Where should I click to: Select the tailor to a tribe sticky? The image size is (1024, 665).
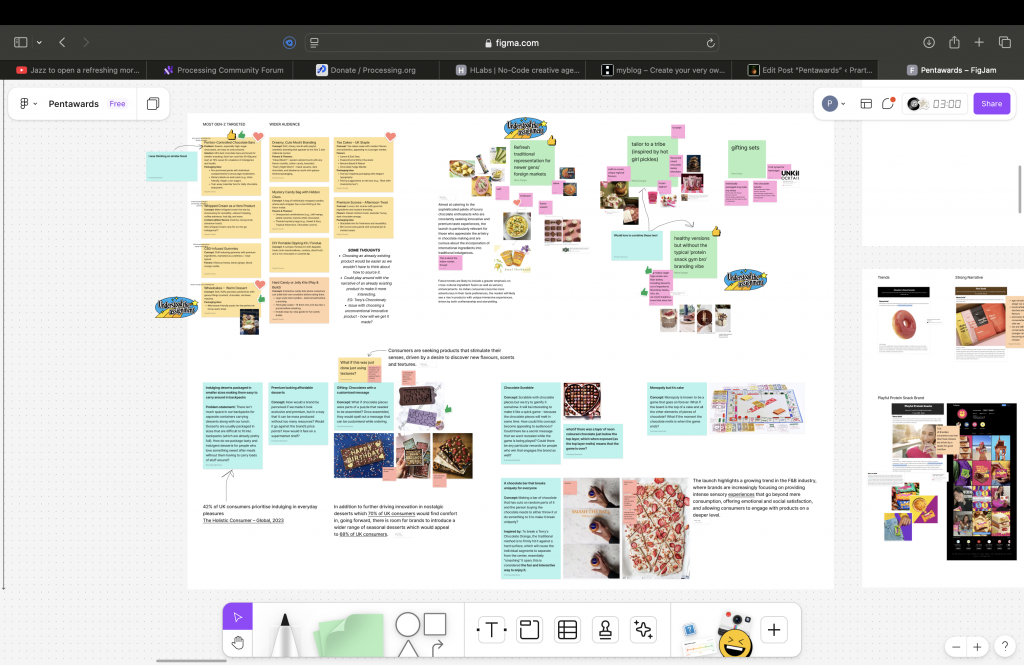[x=648, y=160]
